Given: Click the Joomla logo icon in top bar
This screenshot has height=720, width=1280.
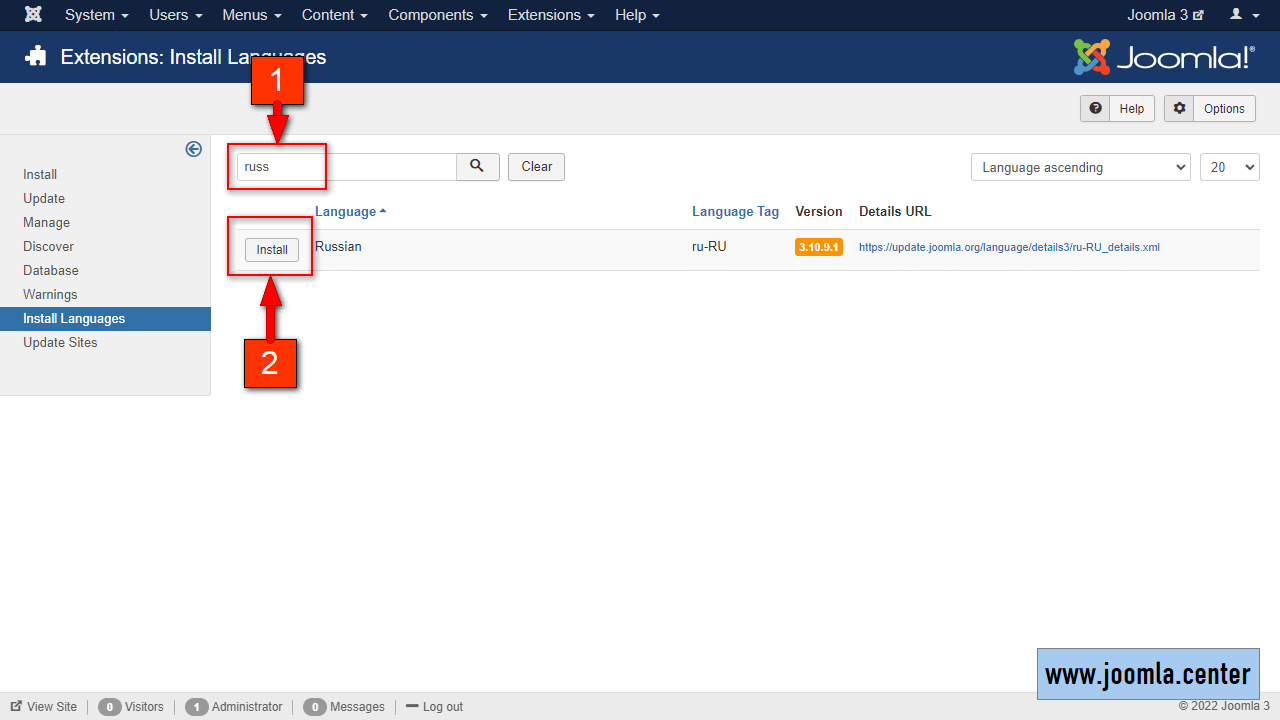Looking at the screenshot, I should point(33,15).
